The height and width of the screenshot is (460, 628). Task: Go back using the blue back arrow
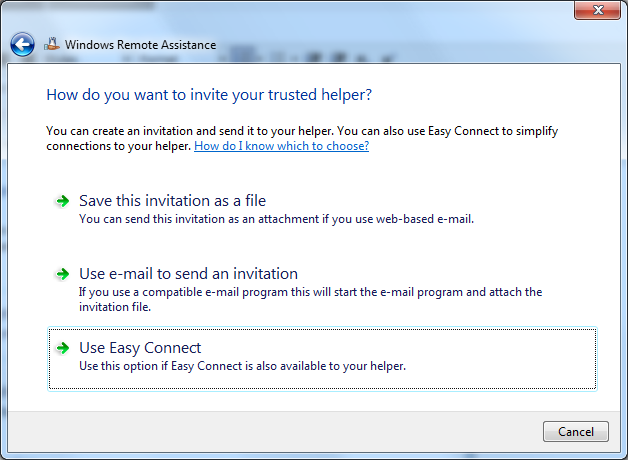click(x=22, y=44)
